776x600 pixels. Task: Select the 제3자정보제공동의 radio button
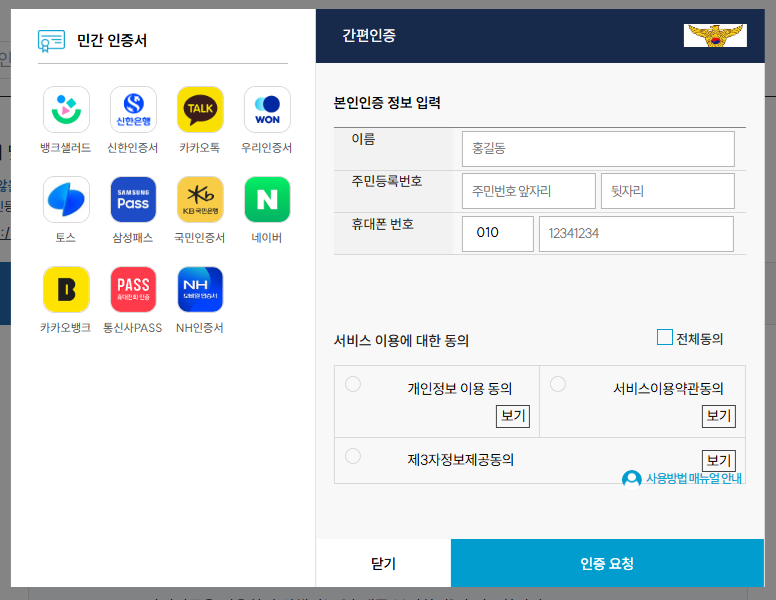click(353, 456)
